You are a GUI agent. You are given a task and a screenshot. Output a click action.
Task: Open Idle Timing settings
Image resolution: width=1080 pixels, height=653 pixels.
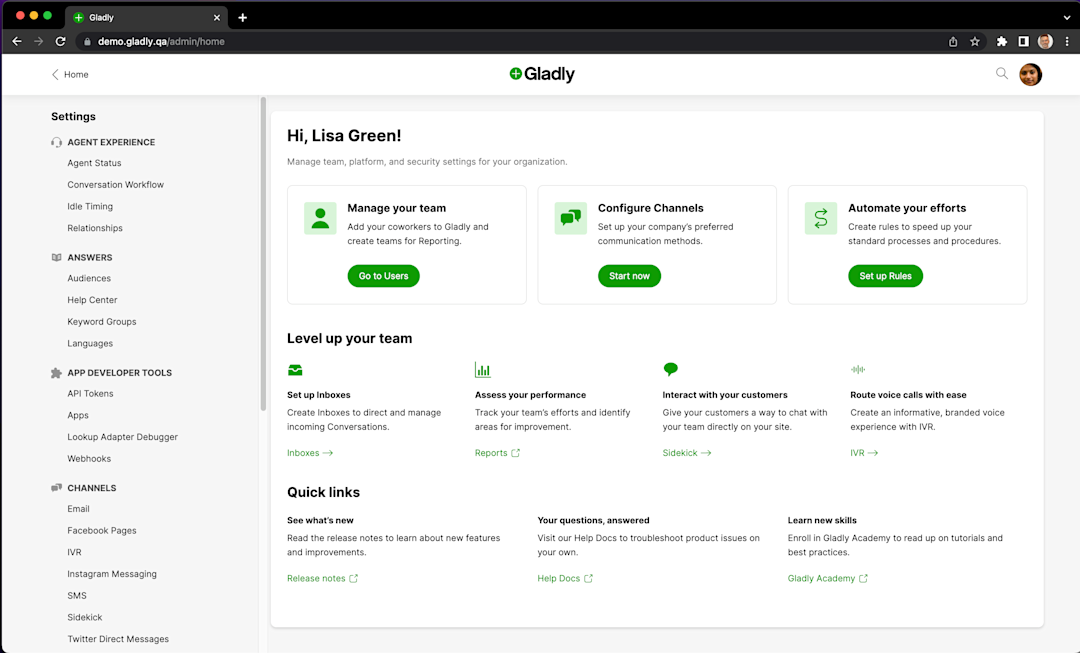coord(90,206)
